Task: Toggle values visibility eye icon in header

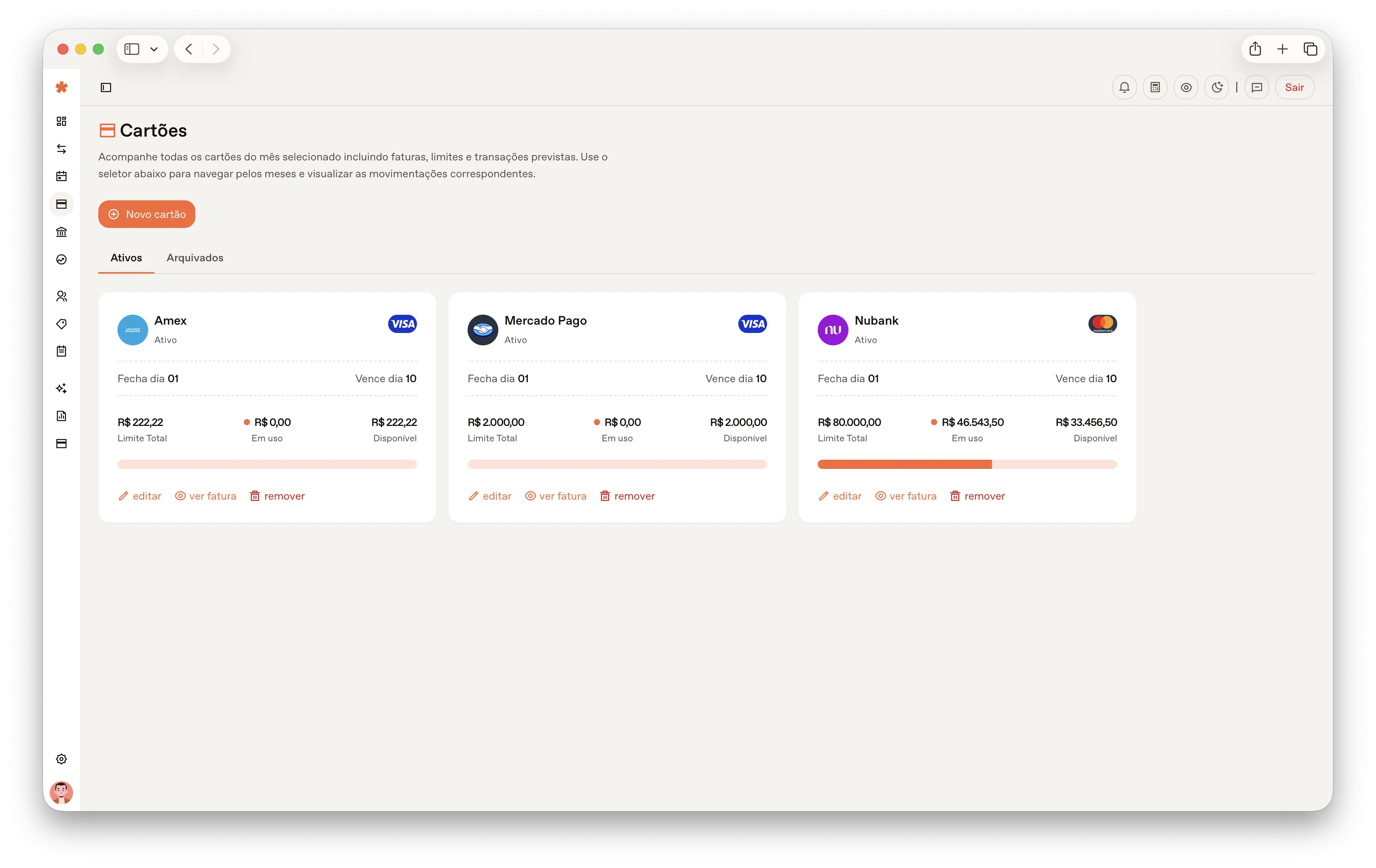Action: click(x=1186, y=87)
